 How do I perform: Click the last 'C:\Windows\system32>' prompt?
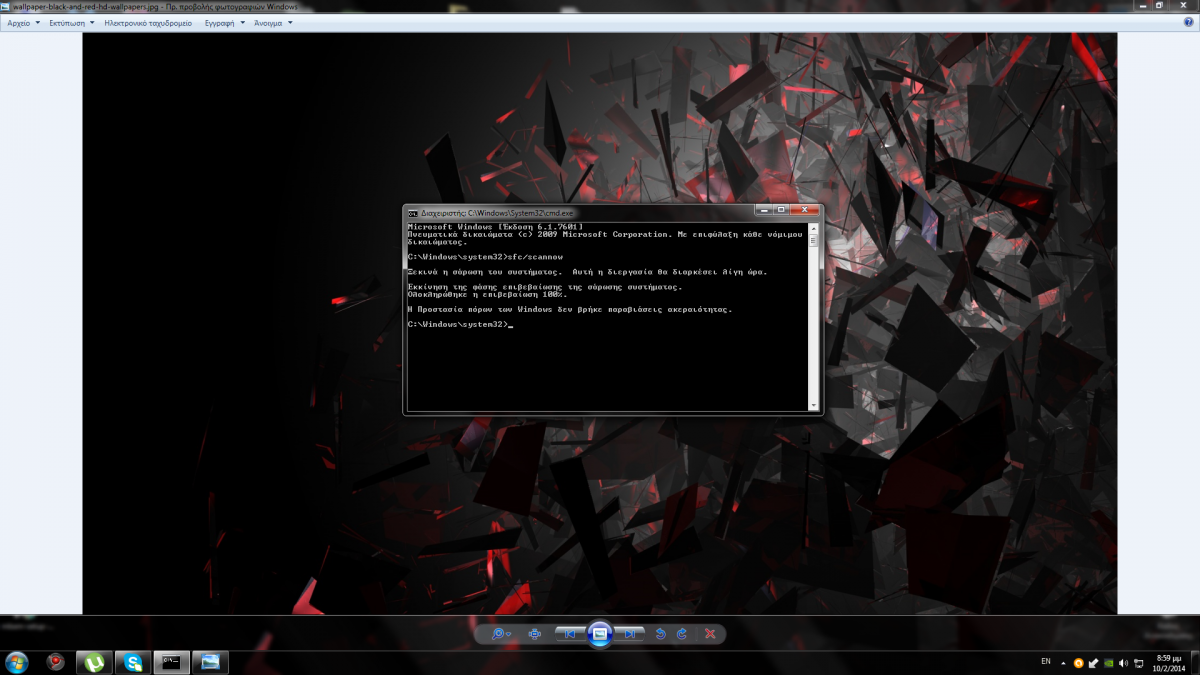click(458, 324)
